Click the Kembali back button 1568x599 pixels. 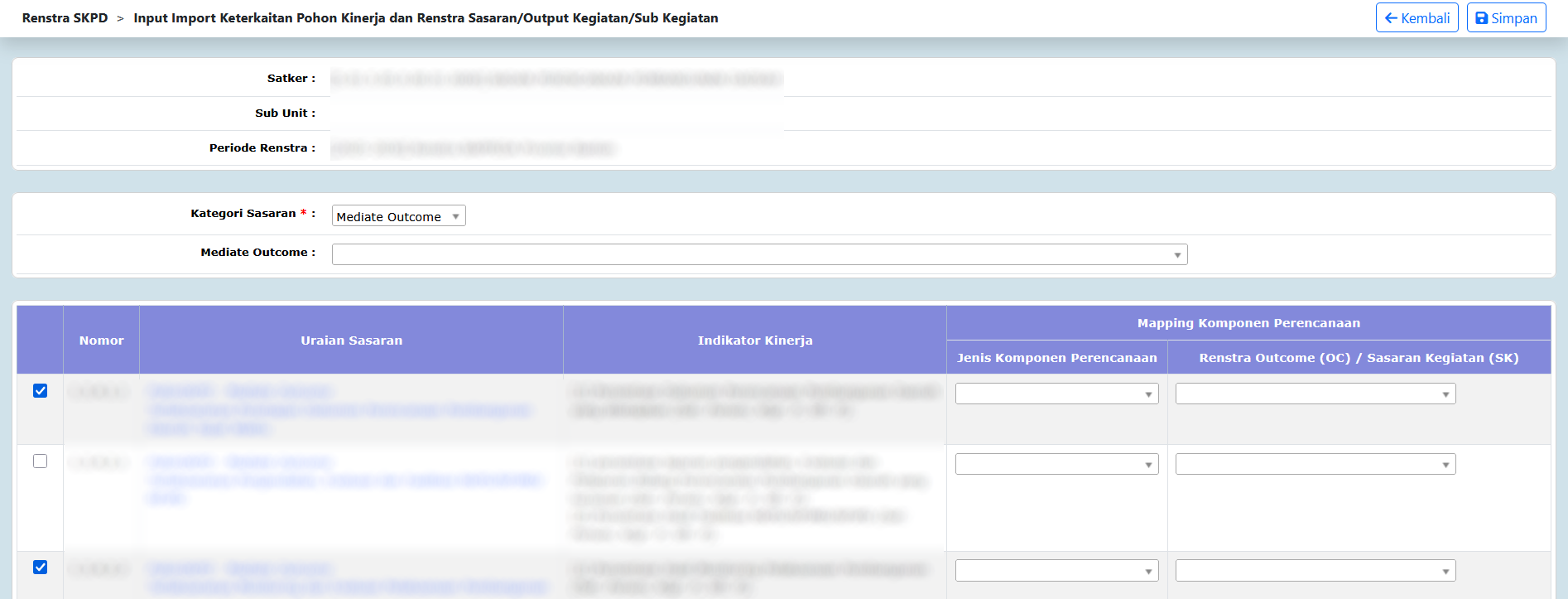(x=1416, y=18)
